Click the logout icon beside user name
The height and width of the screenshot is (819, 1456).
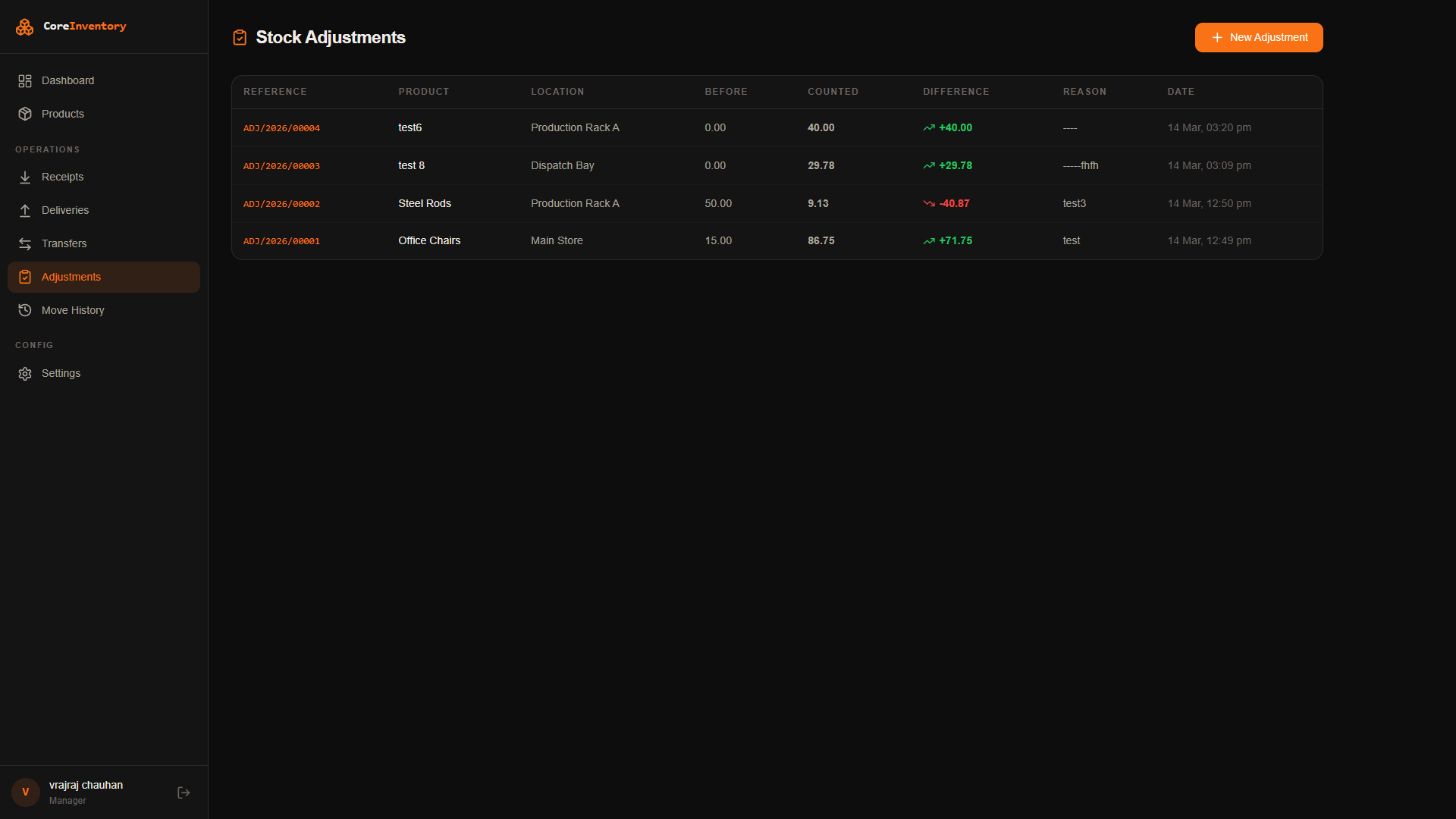[x=184, y=792]
